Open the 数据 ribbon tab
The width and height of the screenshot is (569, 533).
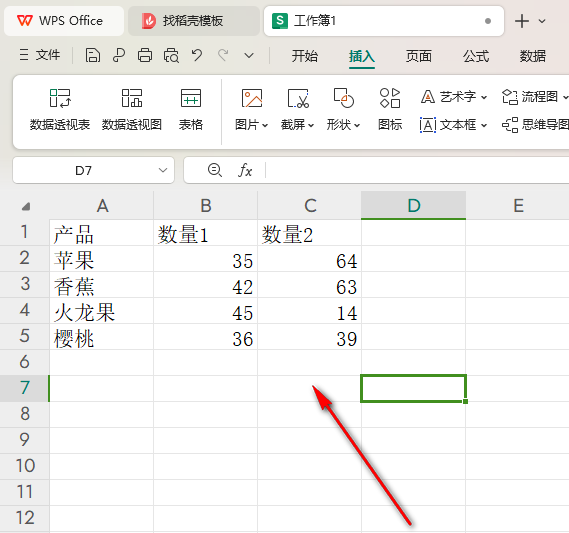533,56
